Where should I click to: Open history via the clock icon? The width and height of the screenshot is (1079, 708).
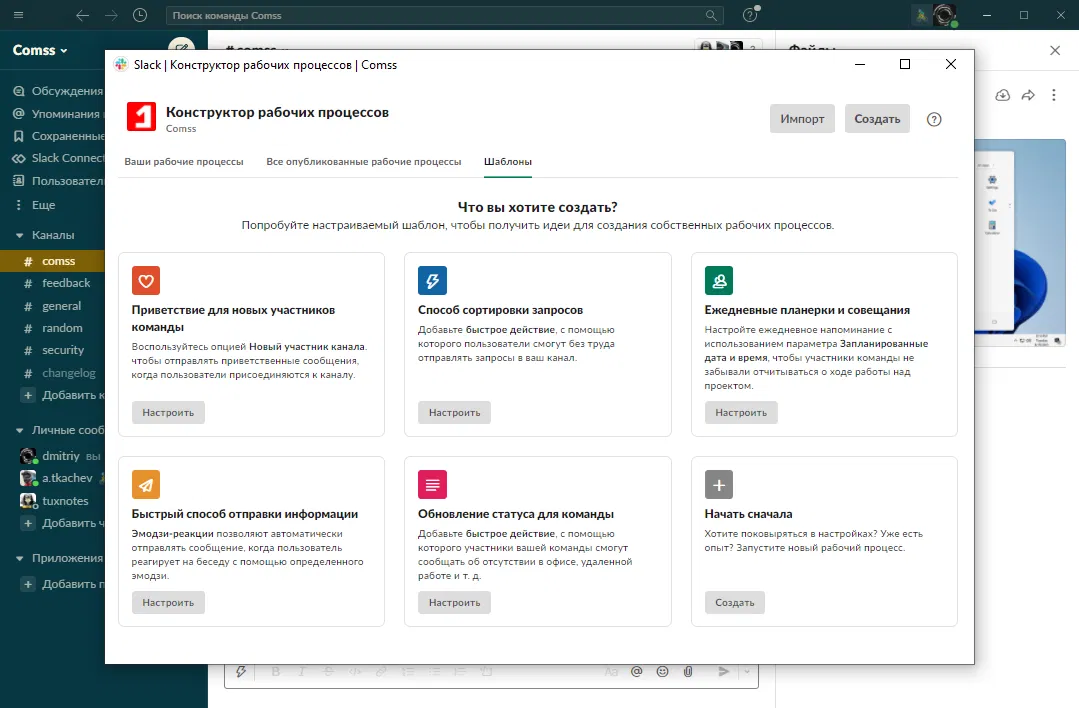pyautogui.click(x=140, y=15)
